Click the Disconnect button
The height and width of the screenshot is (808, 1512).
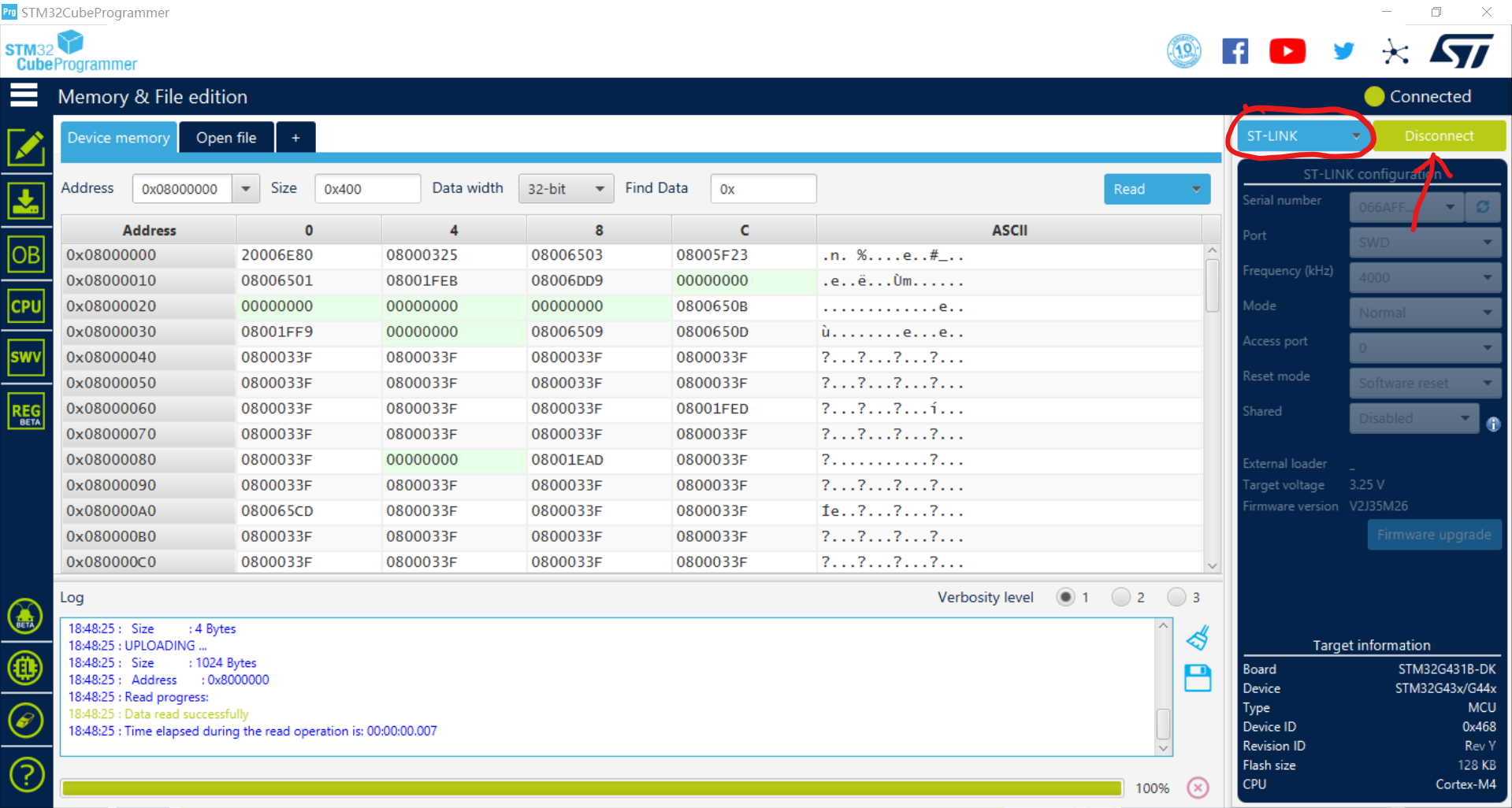click(1439, 135)
